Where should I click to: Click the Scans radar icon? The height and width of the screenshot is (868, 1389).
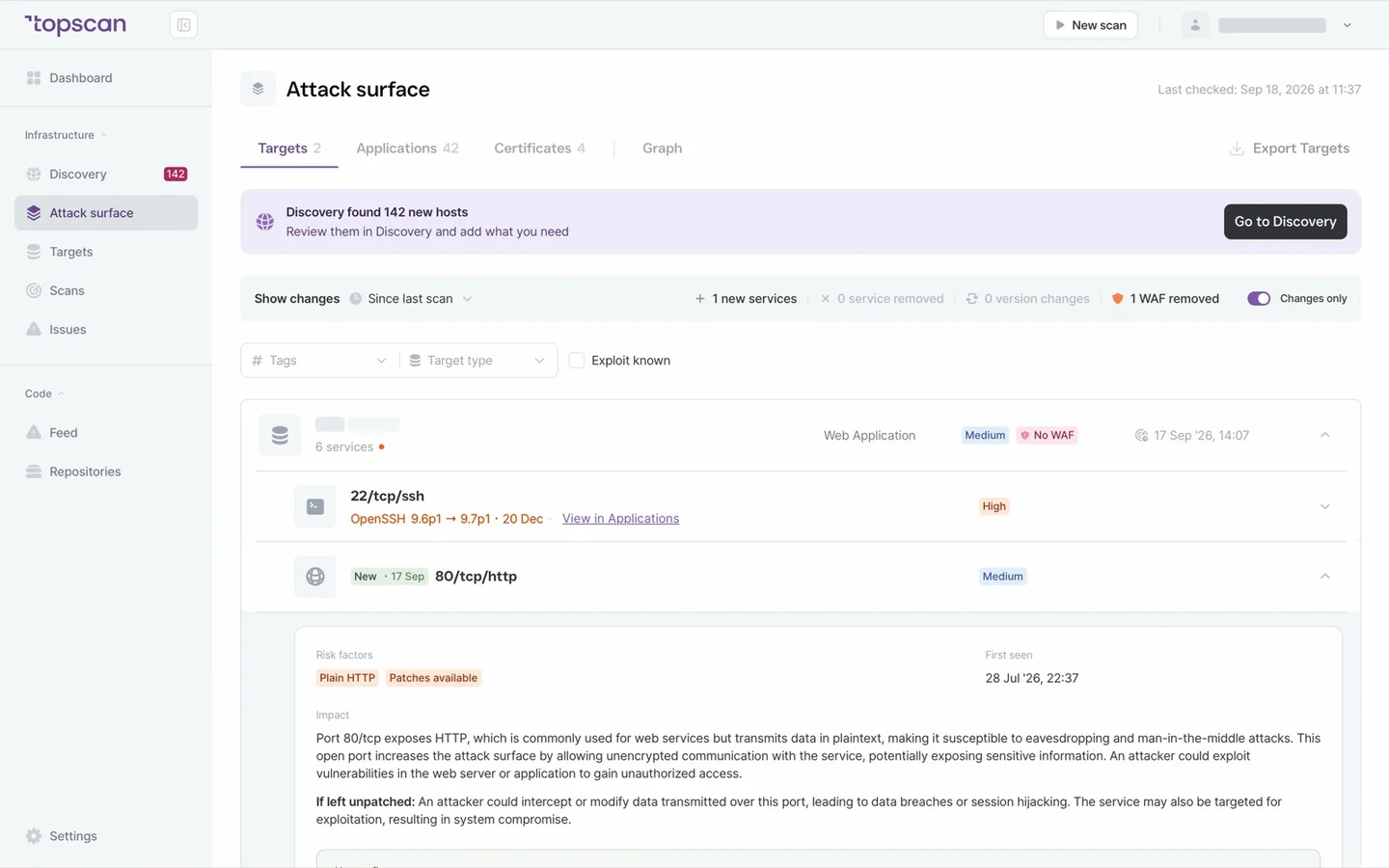pos(34,290)
